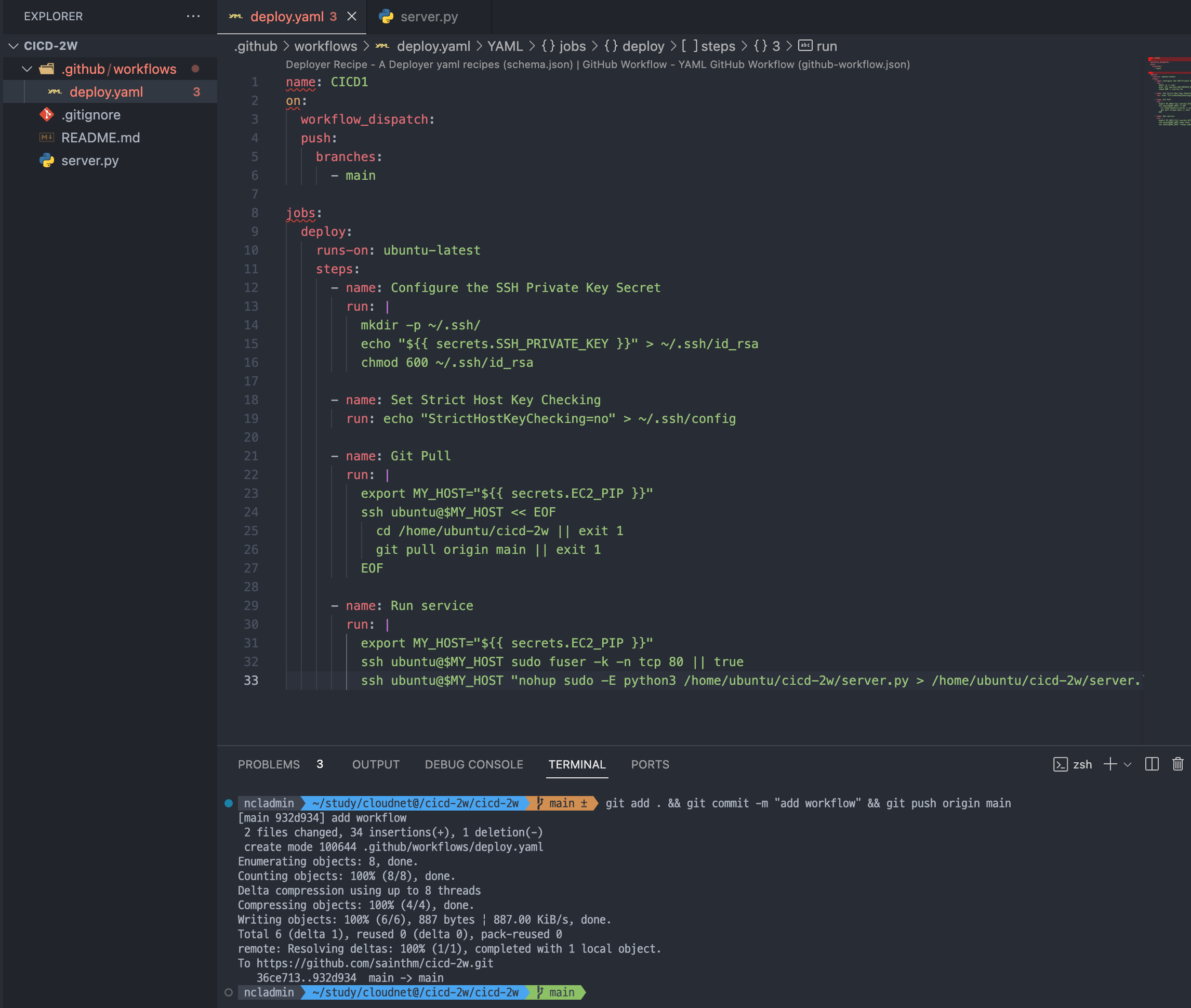Open the Problems panel tab
The image size is (1191, 1008).
pyautogui.click(x=269, y=764)
